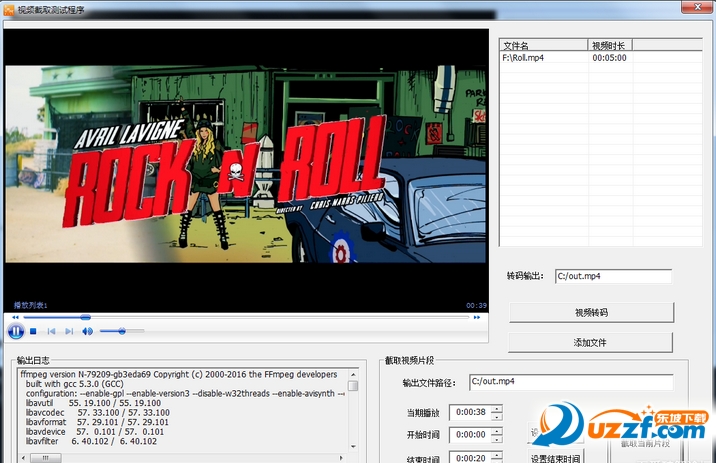716x463 pixels.
Task: Click the log scroll-down arrow
Action: click(x=353, y=446)
